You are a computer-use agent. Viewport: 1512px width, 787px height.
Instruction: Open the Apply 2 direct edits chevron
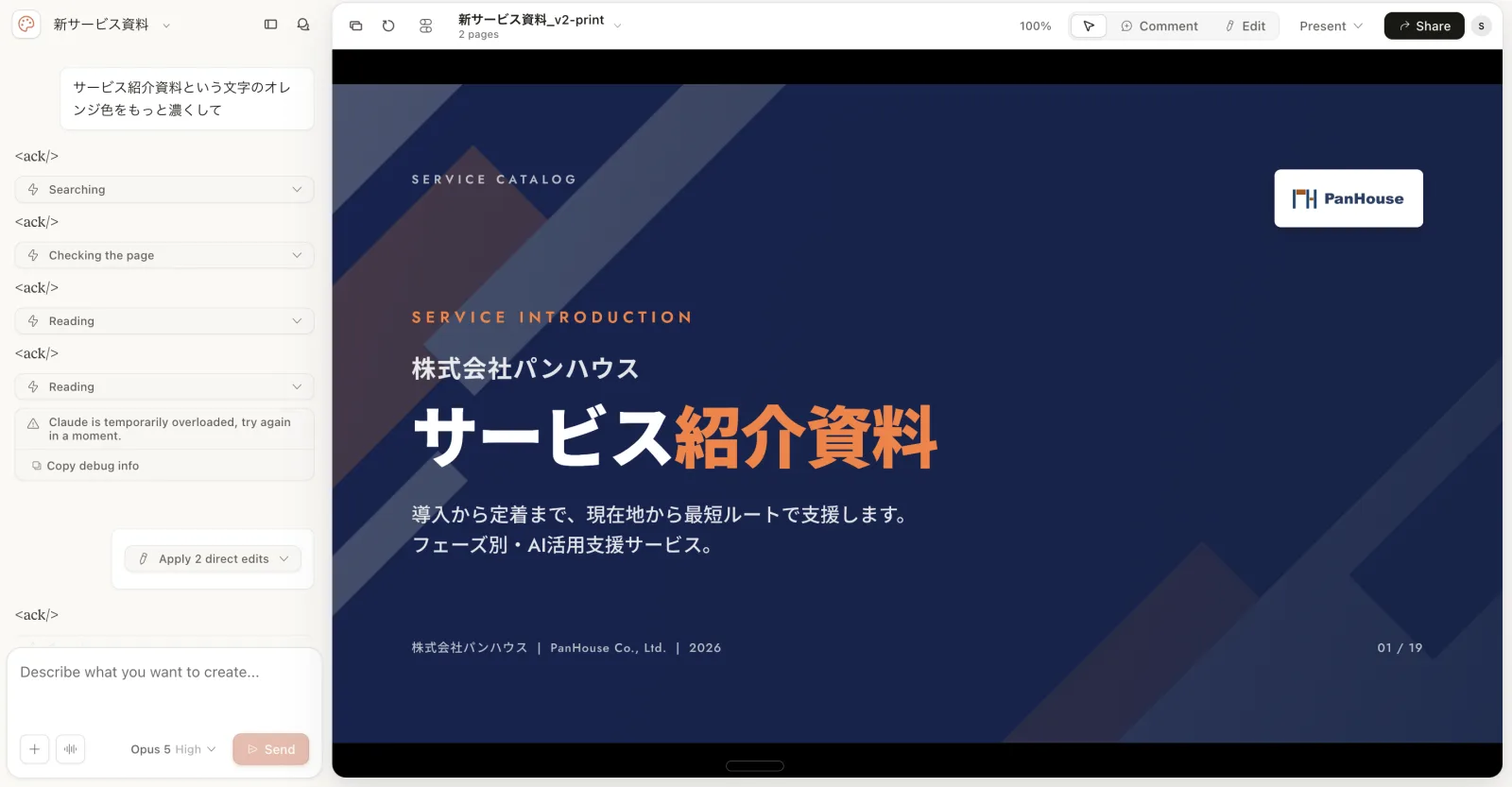[x=283, y=559]
